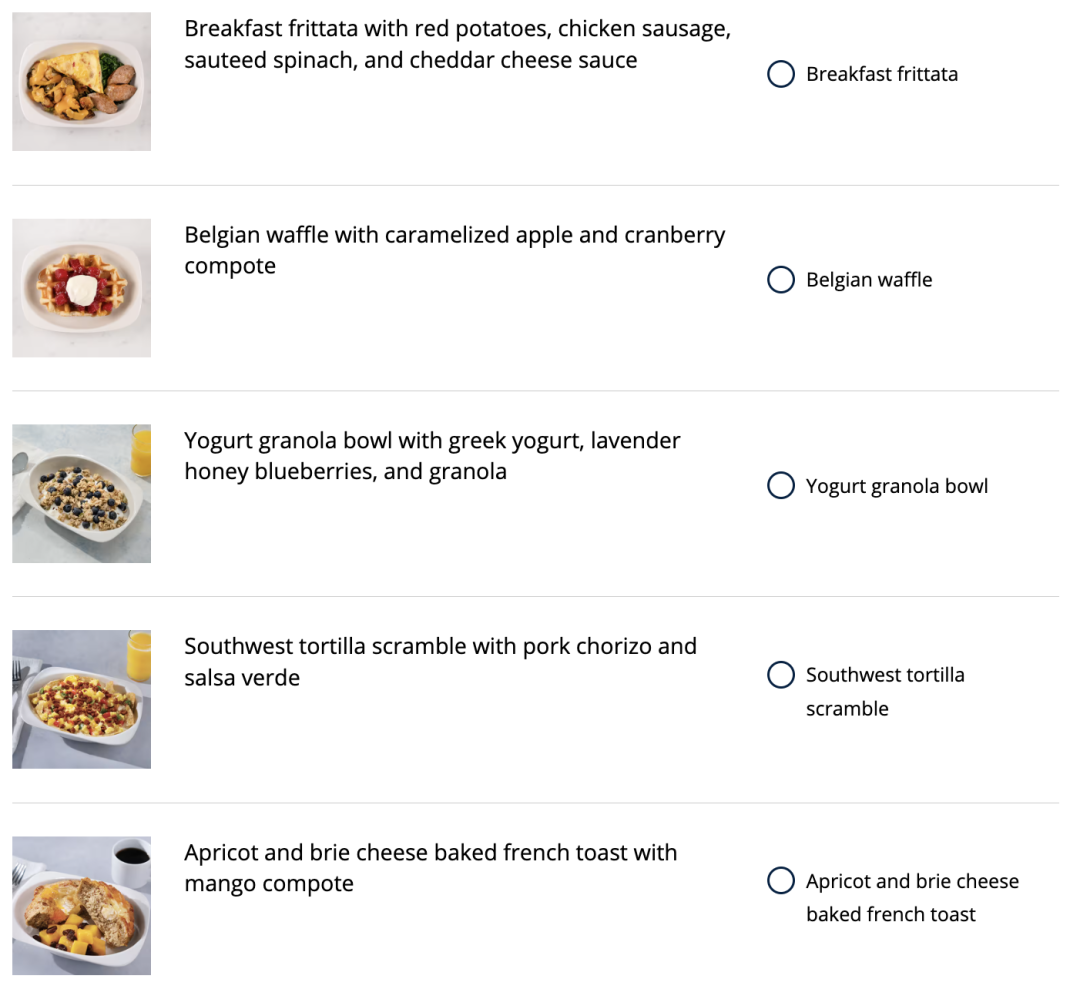This screenshot has width=1080, height=989.
Task: Click the description mentioning mango compote
Action: [x=430, y=868]
